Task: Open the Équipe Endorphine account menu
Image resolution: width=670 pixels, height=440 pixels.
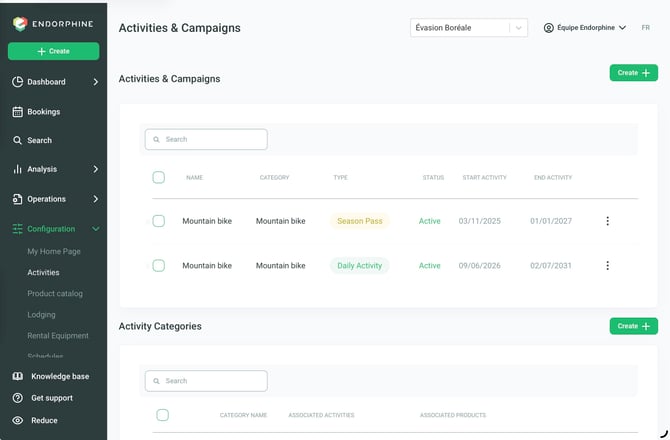Action: [x=585, y=28]
